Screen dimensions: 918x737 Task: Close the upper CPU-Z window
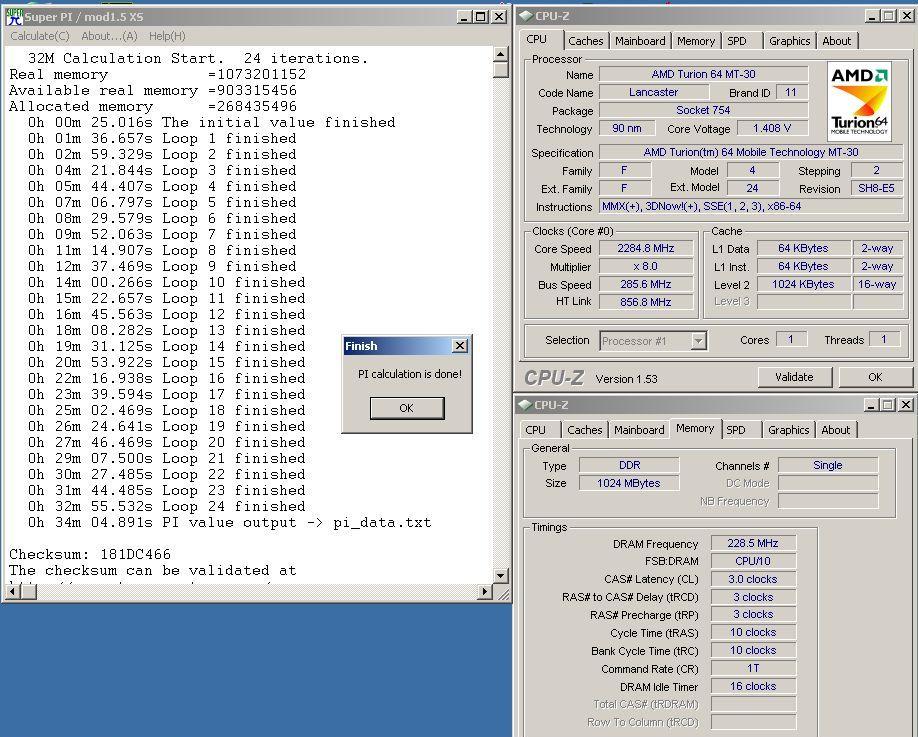tap(905, 16)
